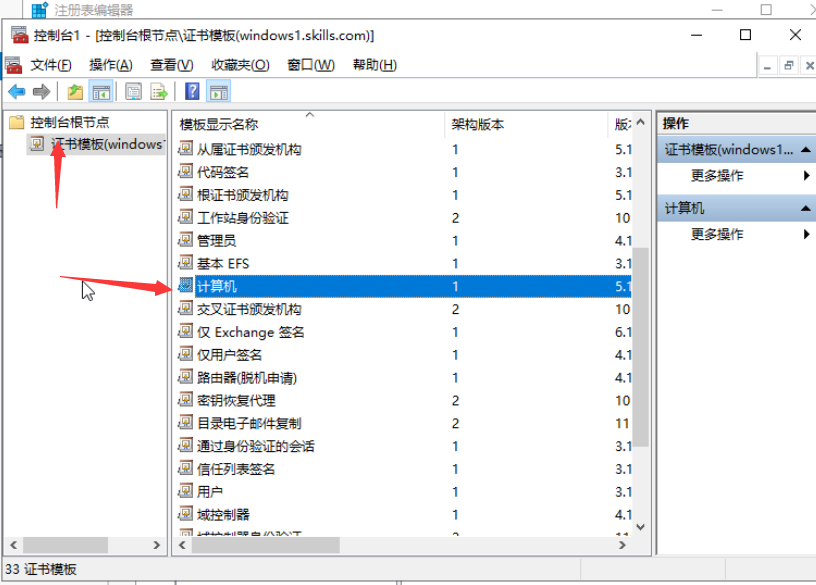816x585 pixels.
Task: Toggle the Show/Hide Action Pane icon
Action: 219,92
